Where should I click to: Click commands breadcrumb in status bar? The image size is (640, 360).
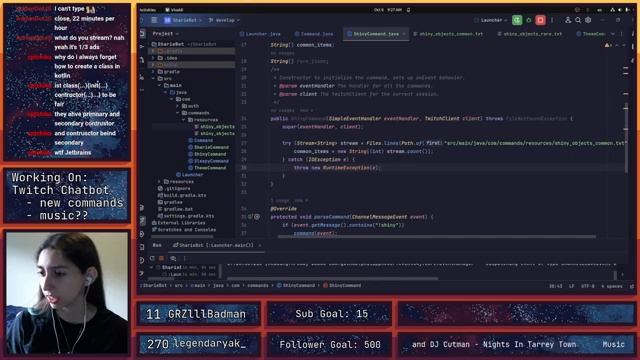[258, 286]
